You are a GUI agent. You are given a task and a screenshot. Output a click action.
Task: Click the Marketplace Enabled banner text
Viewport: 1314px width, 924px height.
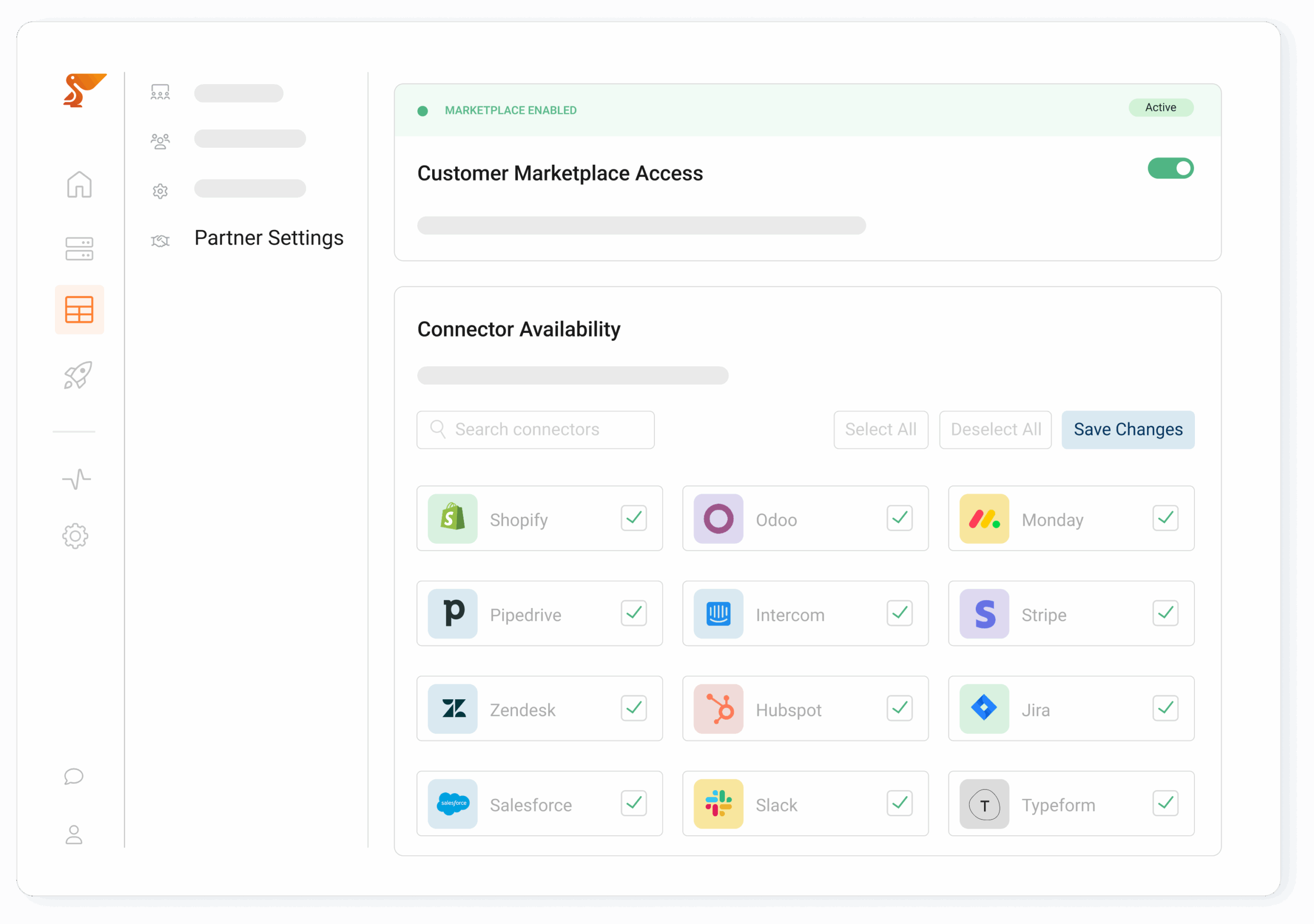(x=511, y=110)
